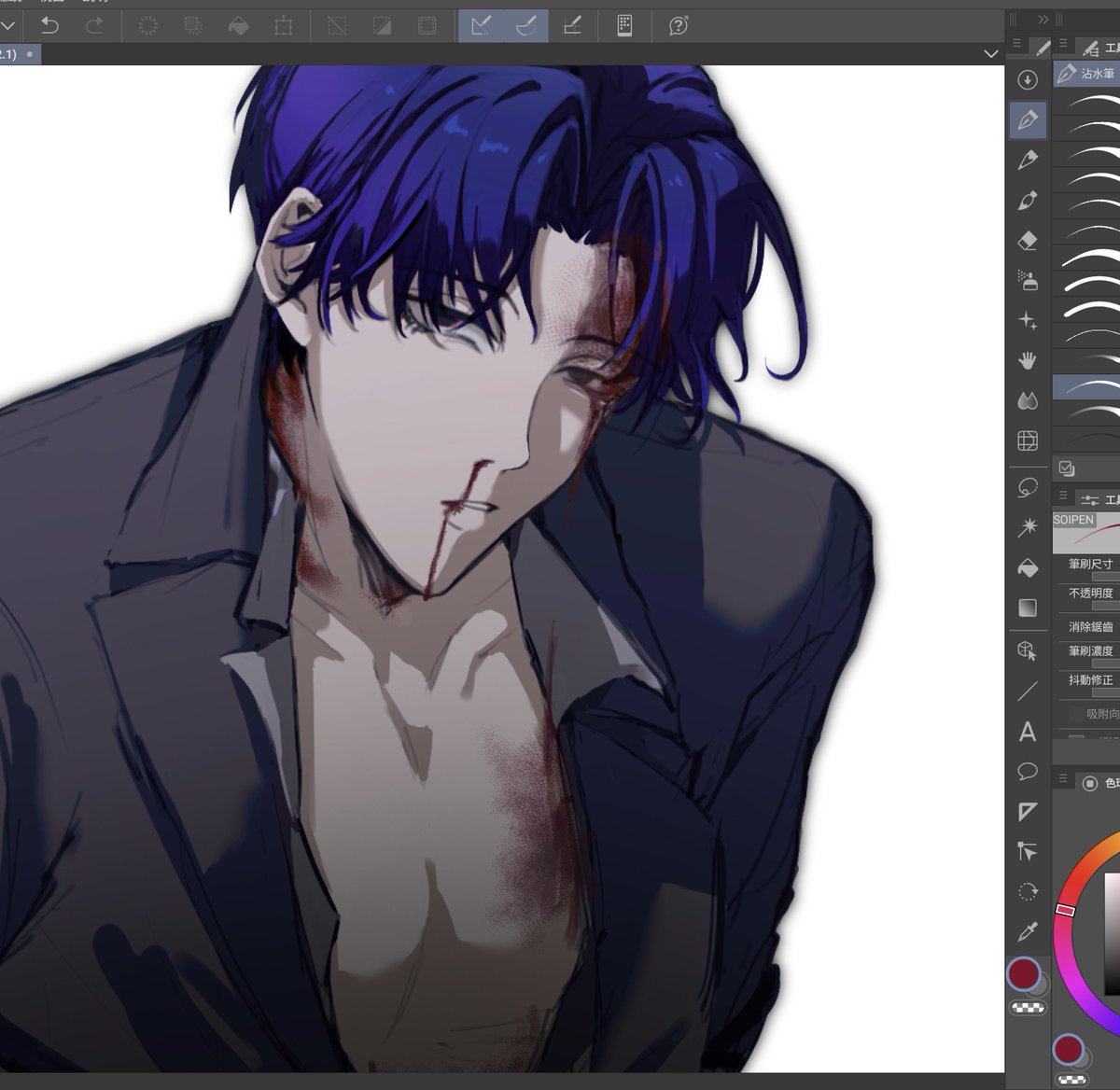This screenshot has height=1090, width=1120.
Task: Toggle Snap to Grid in the command bar
Action: pyautogui.click(x=572, y=26)
